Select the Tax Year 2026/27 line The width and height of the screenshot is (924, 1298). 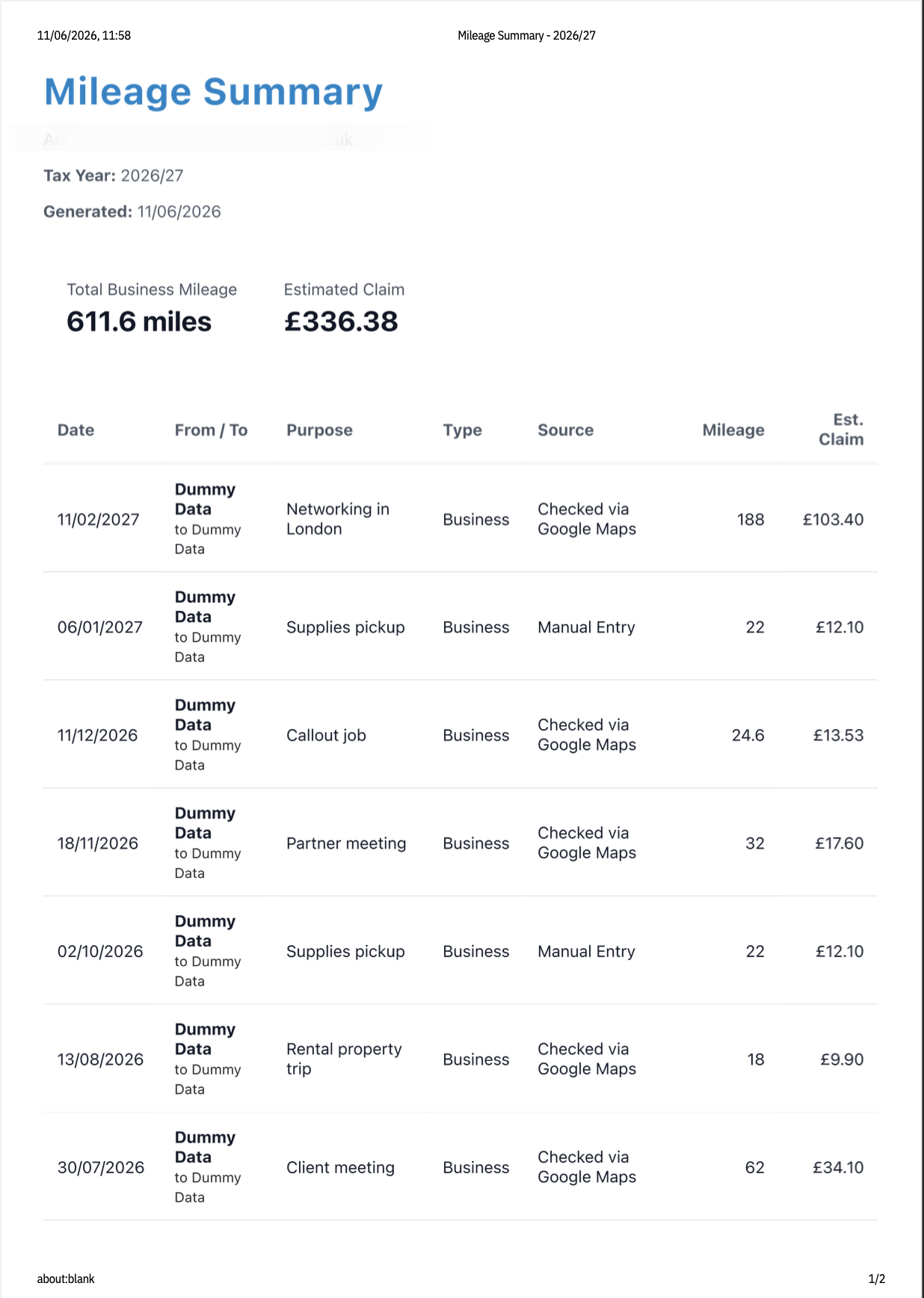(114, 176)
